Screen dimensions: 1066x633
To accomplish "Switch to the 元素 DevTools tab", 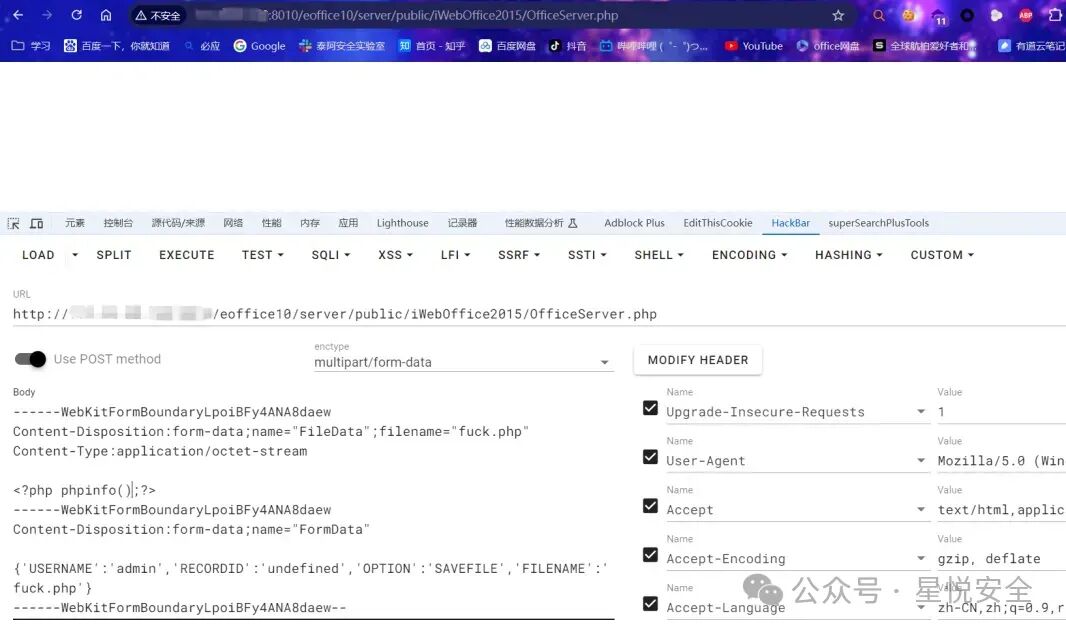I will (x=75, y=223).
